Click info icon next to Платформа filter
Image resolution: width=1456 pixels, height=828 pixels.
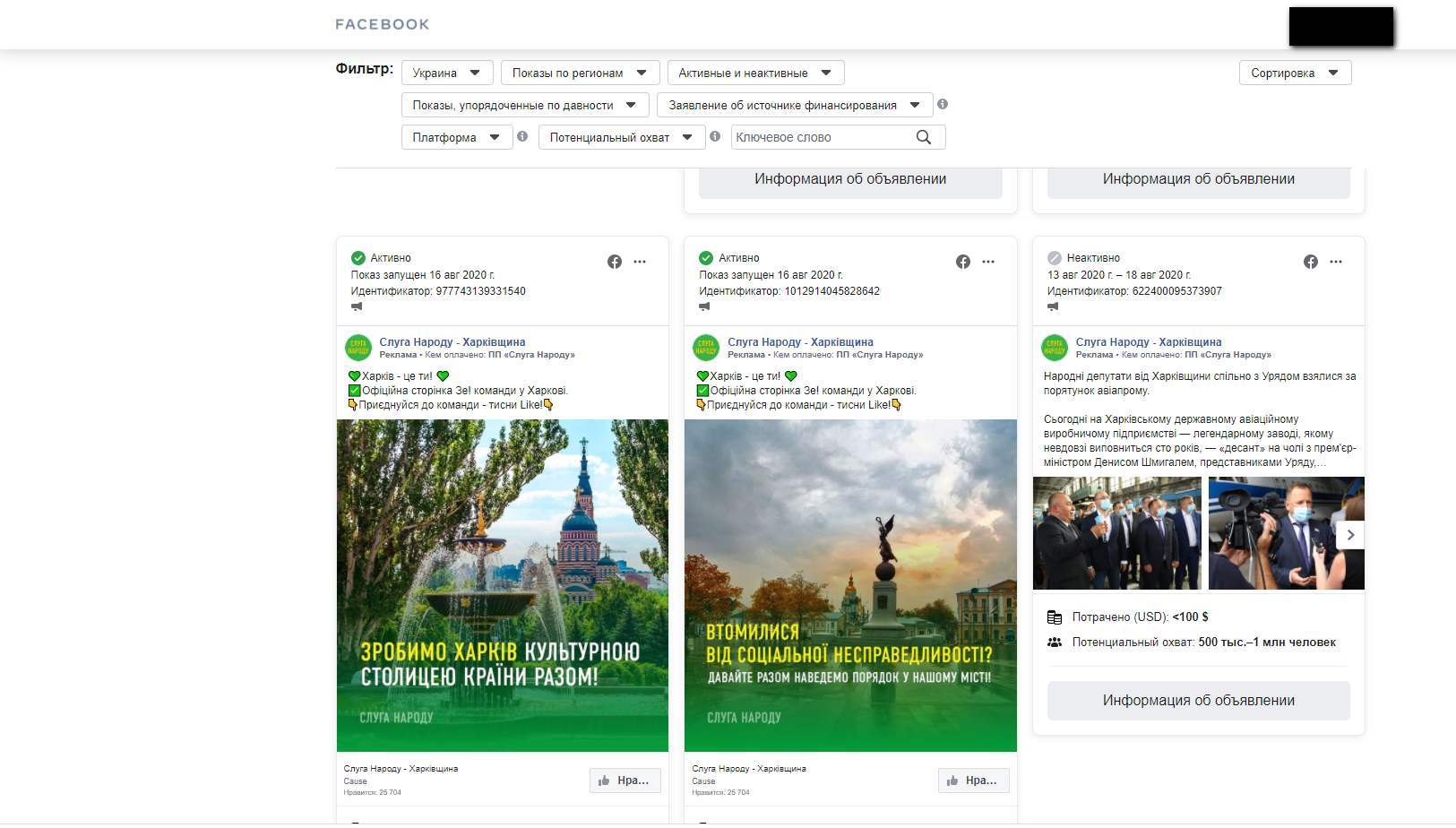(522, 137)
